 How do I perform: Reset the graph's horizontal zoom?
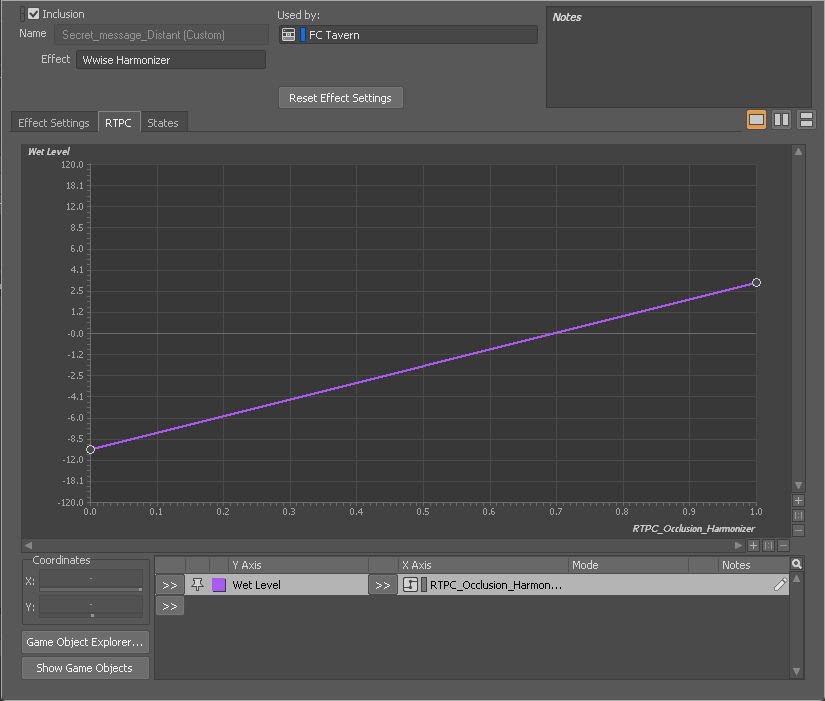click(768, 545)
